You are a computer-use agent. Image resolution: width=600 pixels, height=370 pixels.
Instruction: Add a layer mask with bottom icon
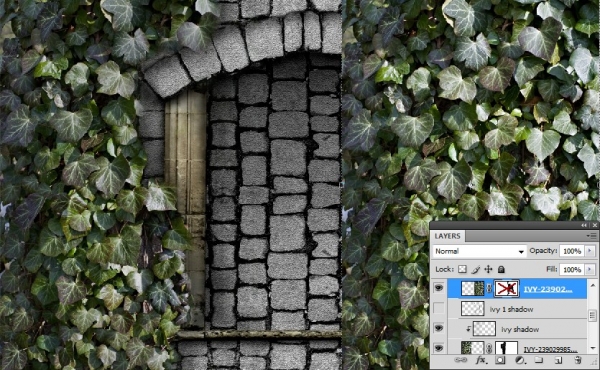click(500, 360)
